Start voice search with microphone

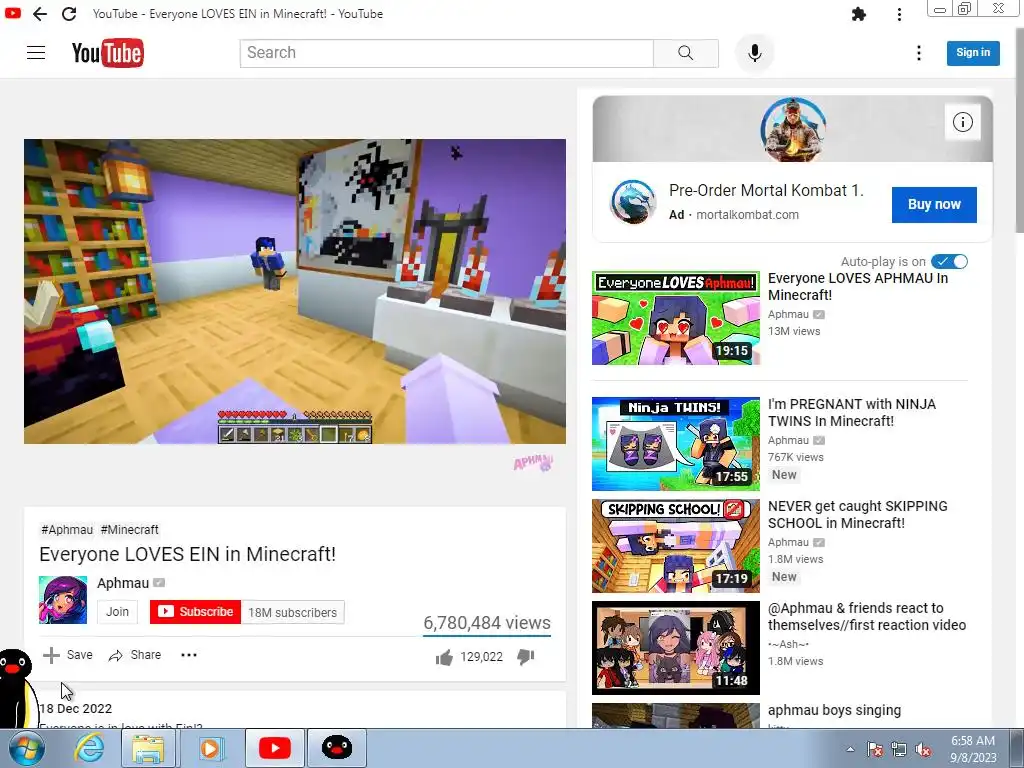[754, 53]
